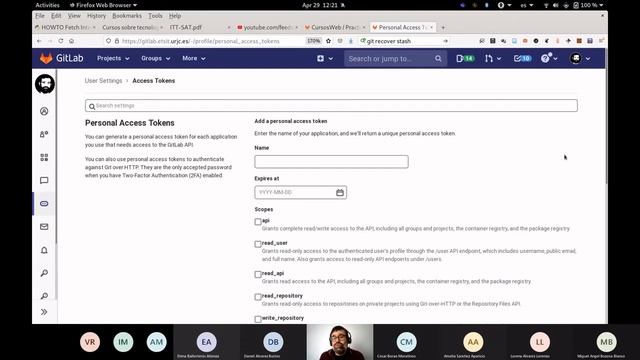Open calendar picker in Expires at field
Image resolution: width=640 pixels, height=360 pixels.
point(340,192)
